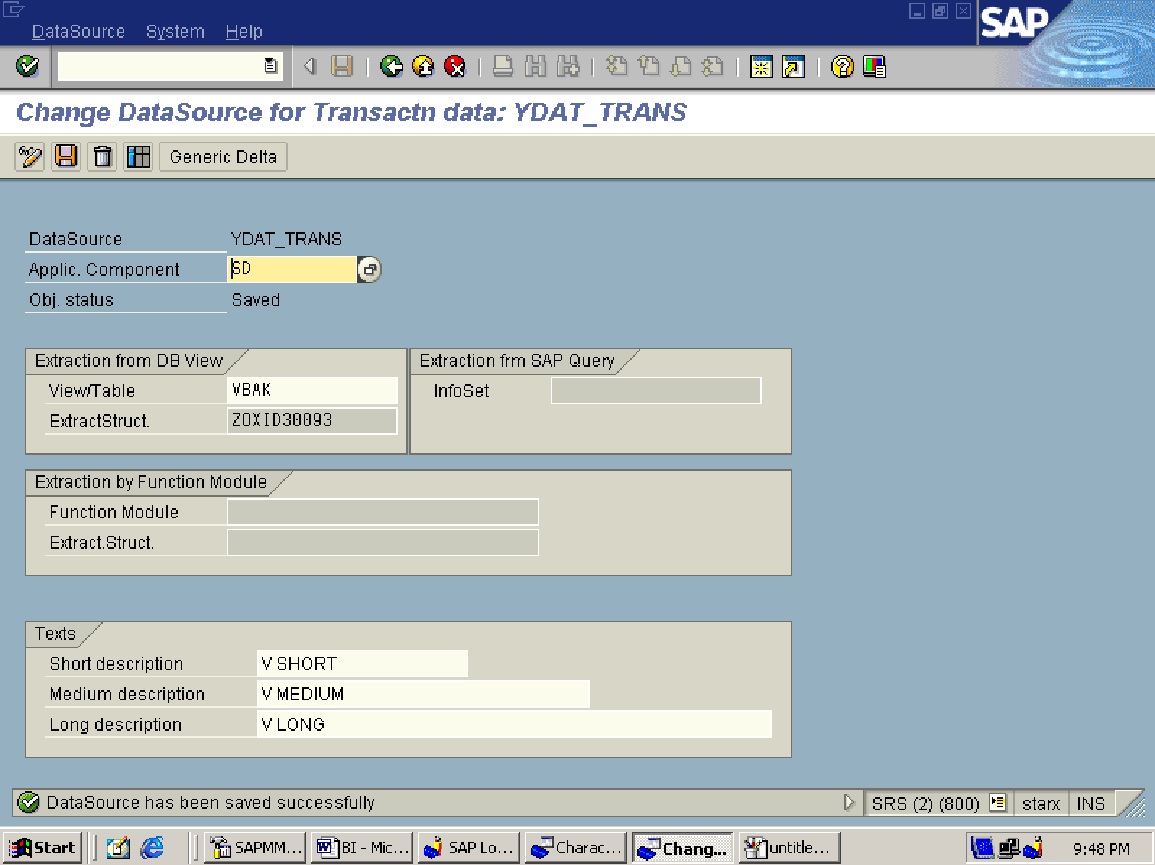1155x865 pixels.
Task: Open the System menu
Action: (x=175, y=32)
